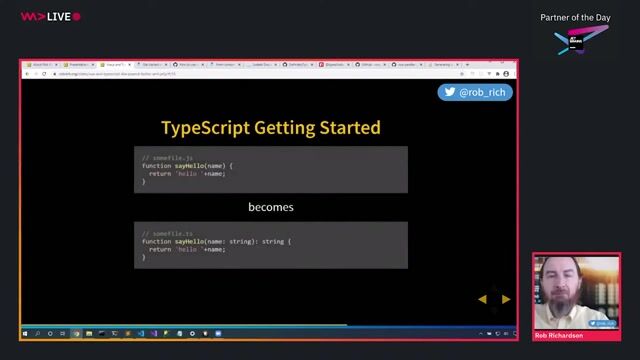
Task: Click the Rob Richardson webcam thumbnail
Action: [x=576, y=292]
